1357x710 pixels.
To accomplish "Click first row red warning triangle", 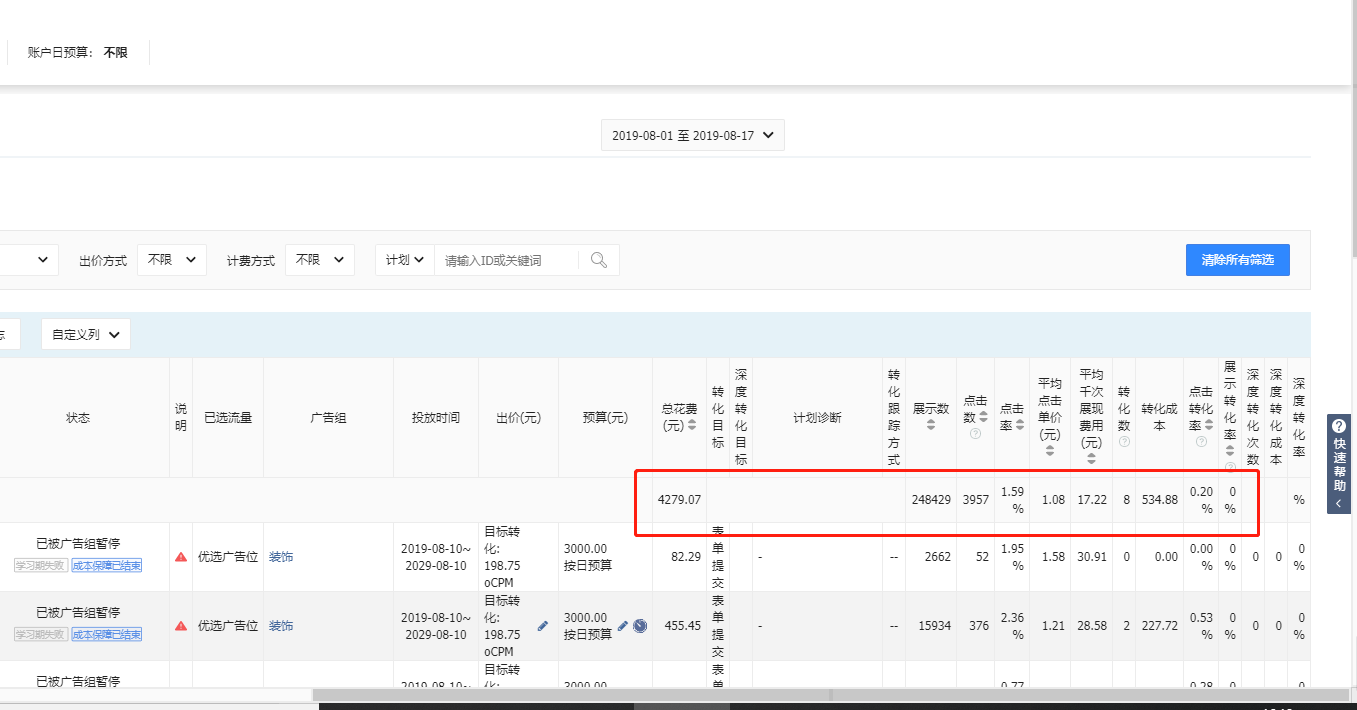I will (181, 557).
